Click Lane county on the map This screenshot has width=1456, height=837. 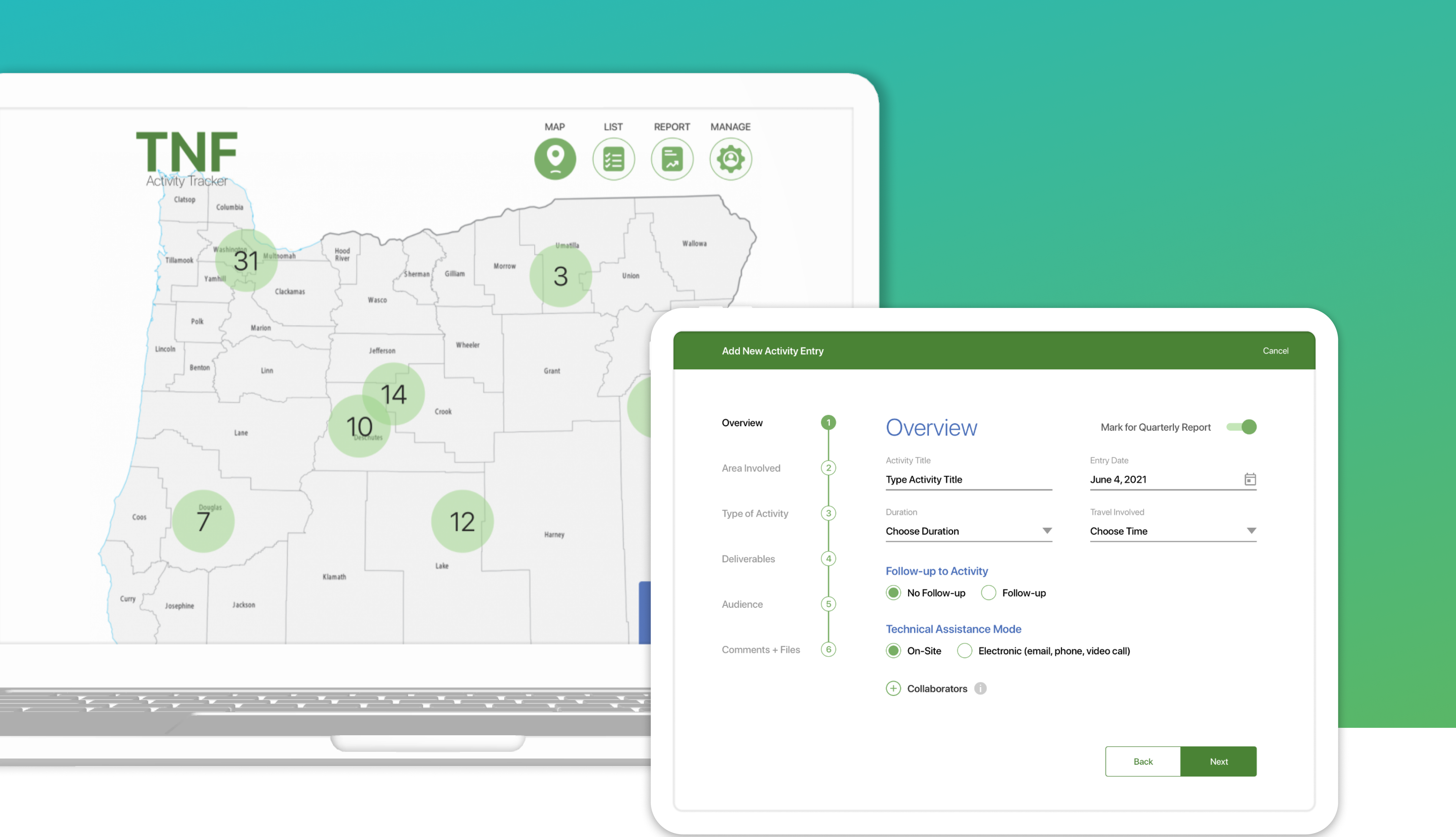tap(241, 433)
